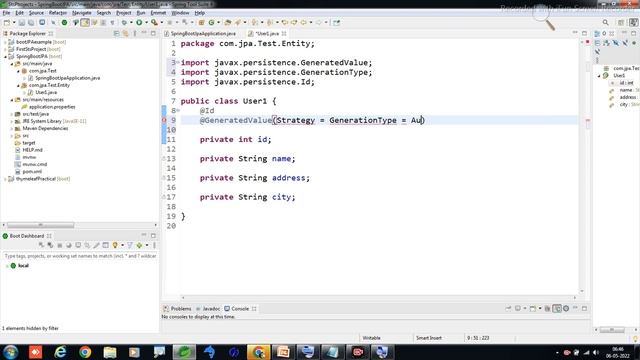This screenshot has width=640, height=360.
Task: Open the File menu
Action: point(6,13)
